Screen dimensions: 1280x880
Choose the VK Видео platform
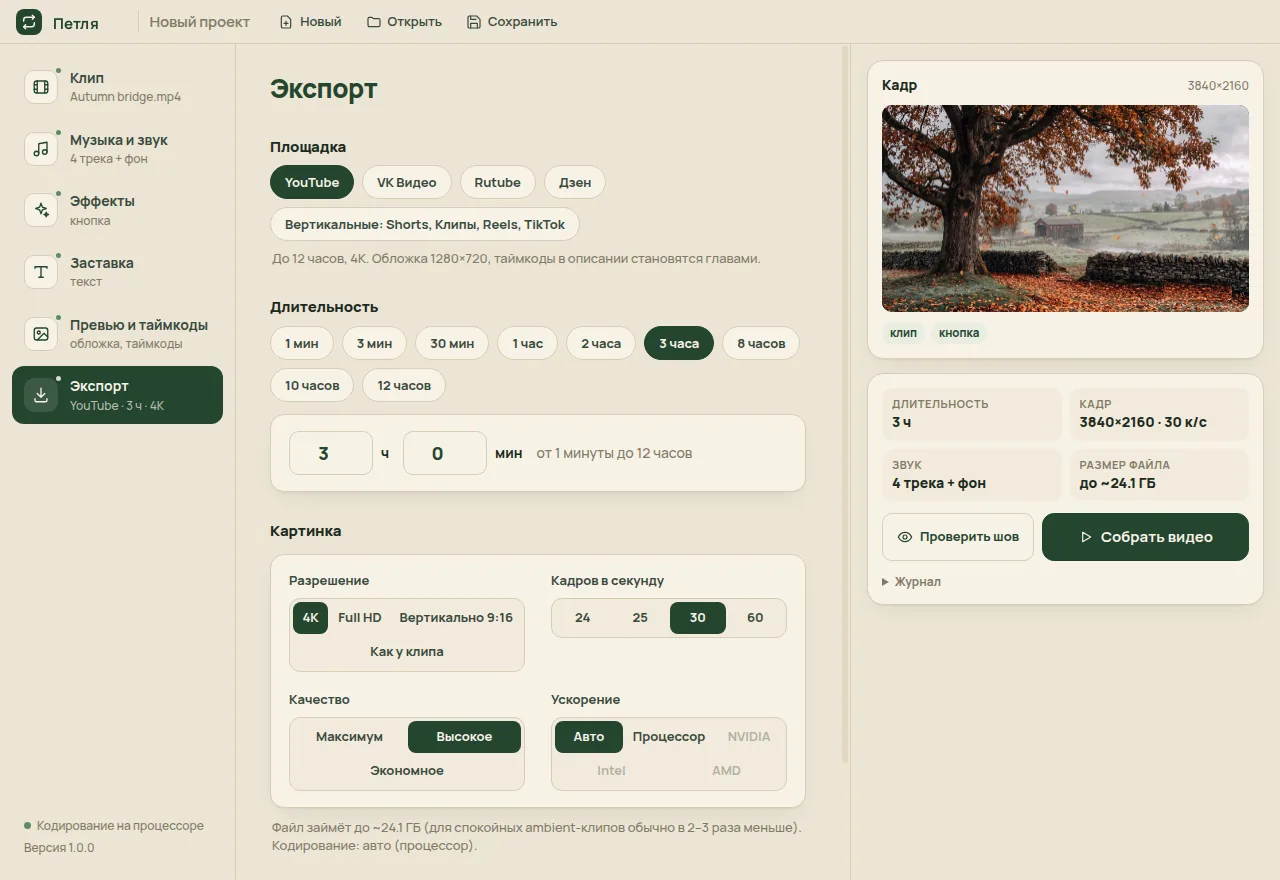point(407,182)
